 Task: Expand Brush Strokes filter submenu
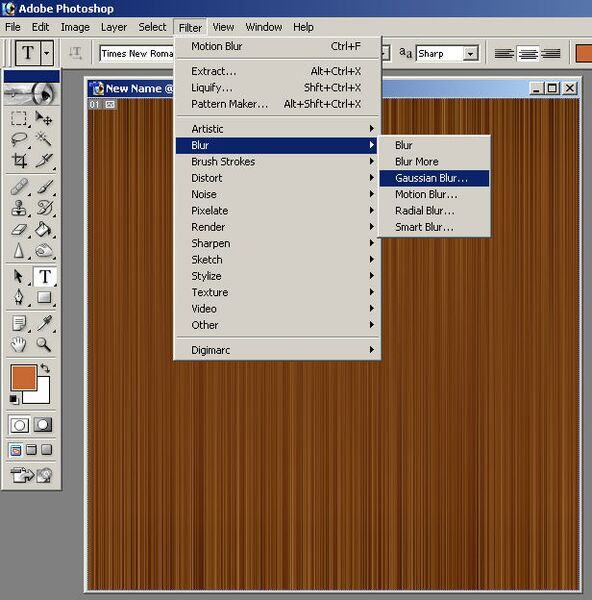tap(277, 161)
